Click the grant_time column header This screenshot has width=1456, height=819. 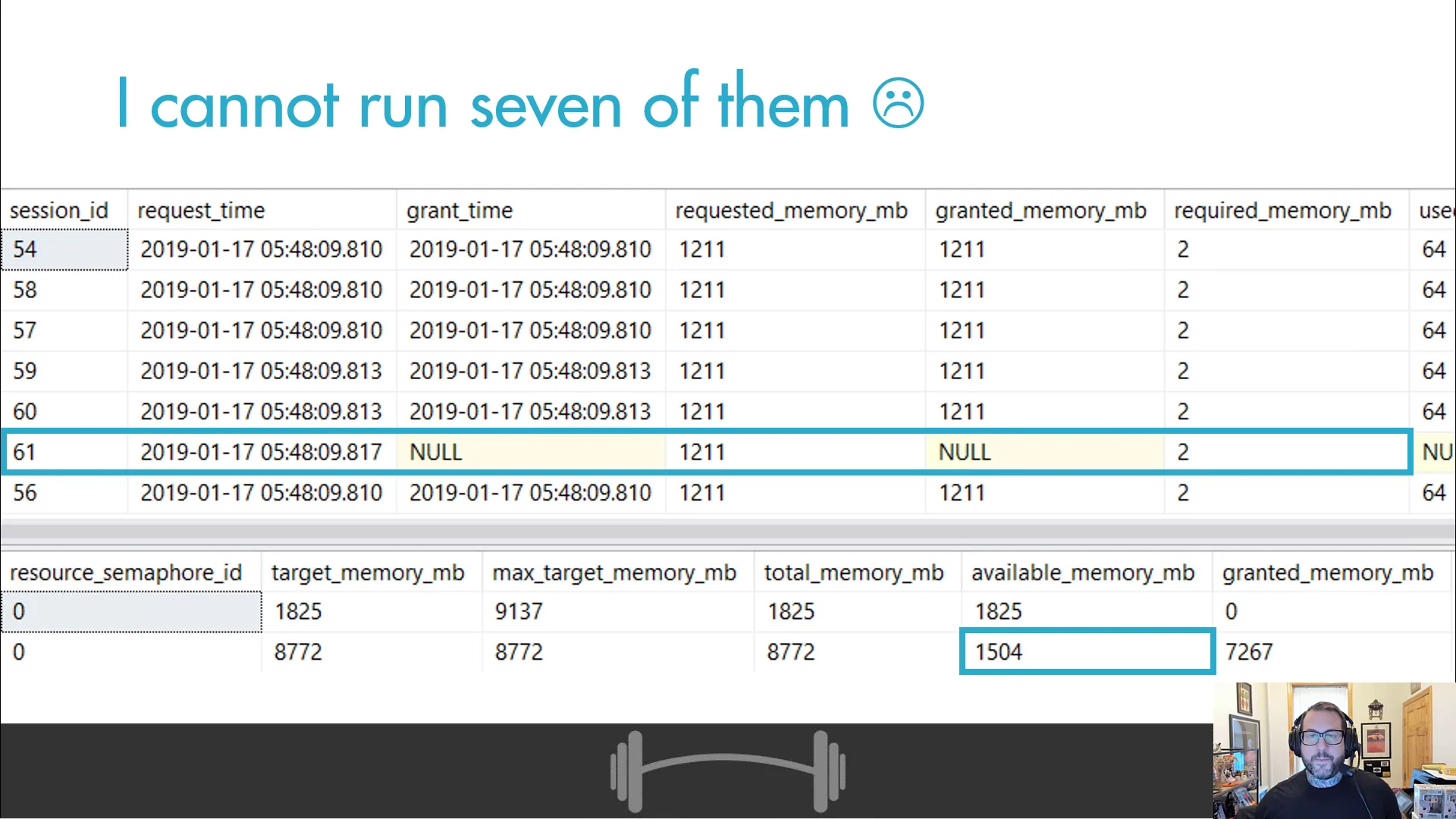click(460, 210)
